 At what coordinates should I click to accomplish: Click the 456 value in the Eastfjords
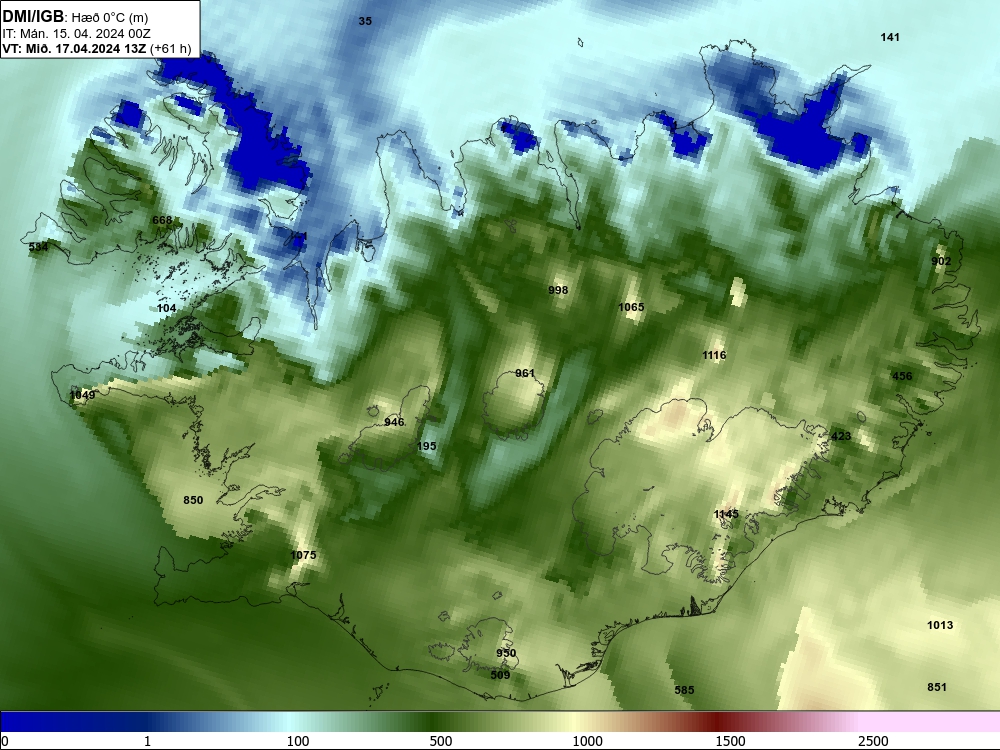click(902, 376)
